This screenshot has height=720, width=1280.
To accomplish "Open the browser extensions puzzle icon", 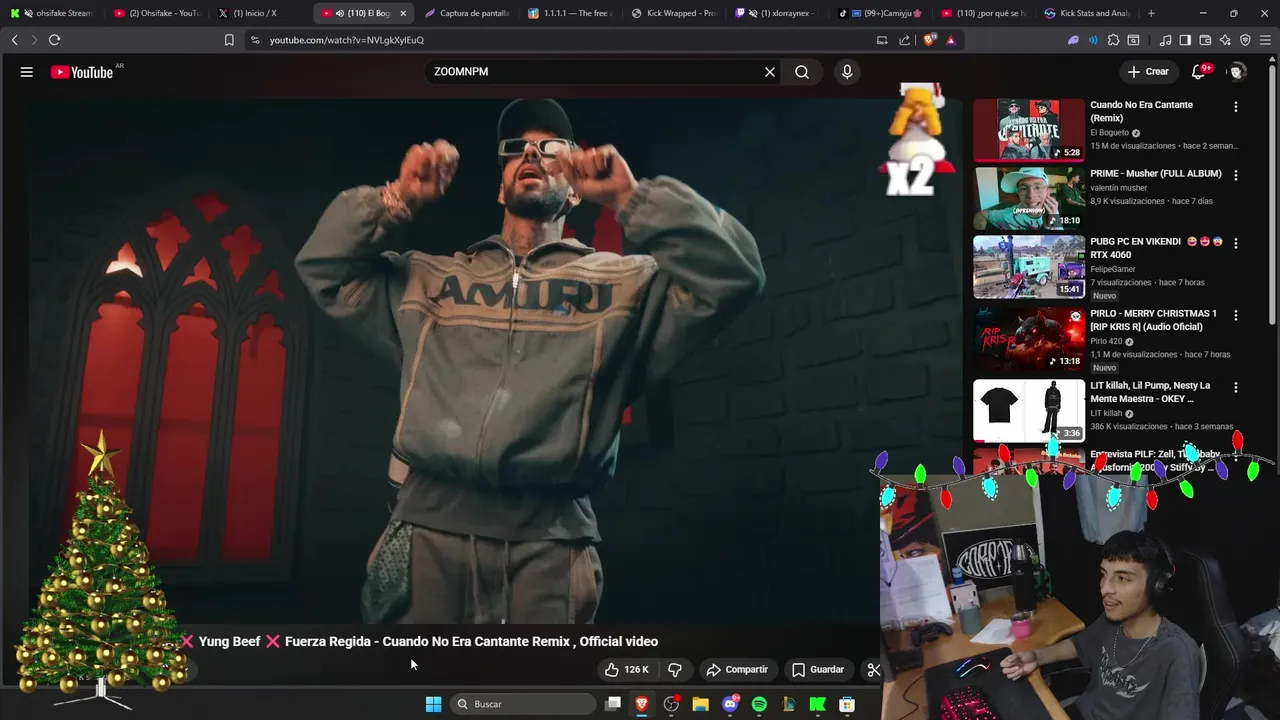I will (x=1113, y=40).
